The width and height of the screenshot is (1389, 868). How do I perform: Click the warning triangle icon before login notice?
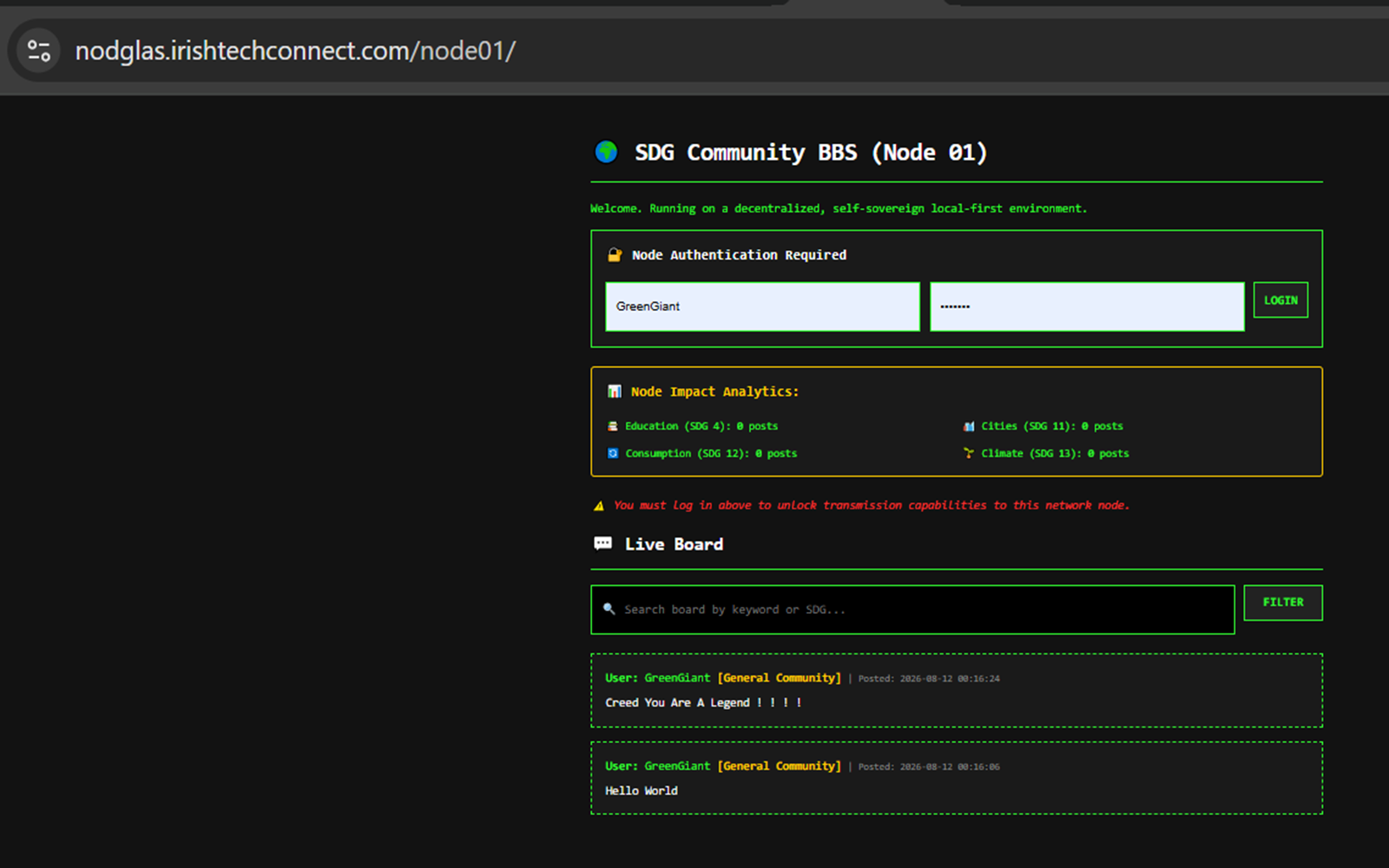click(x=598, y=505)
